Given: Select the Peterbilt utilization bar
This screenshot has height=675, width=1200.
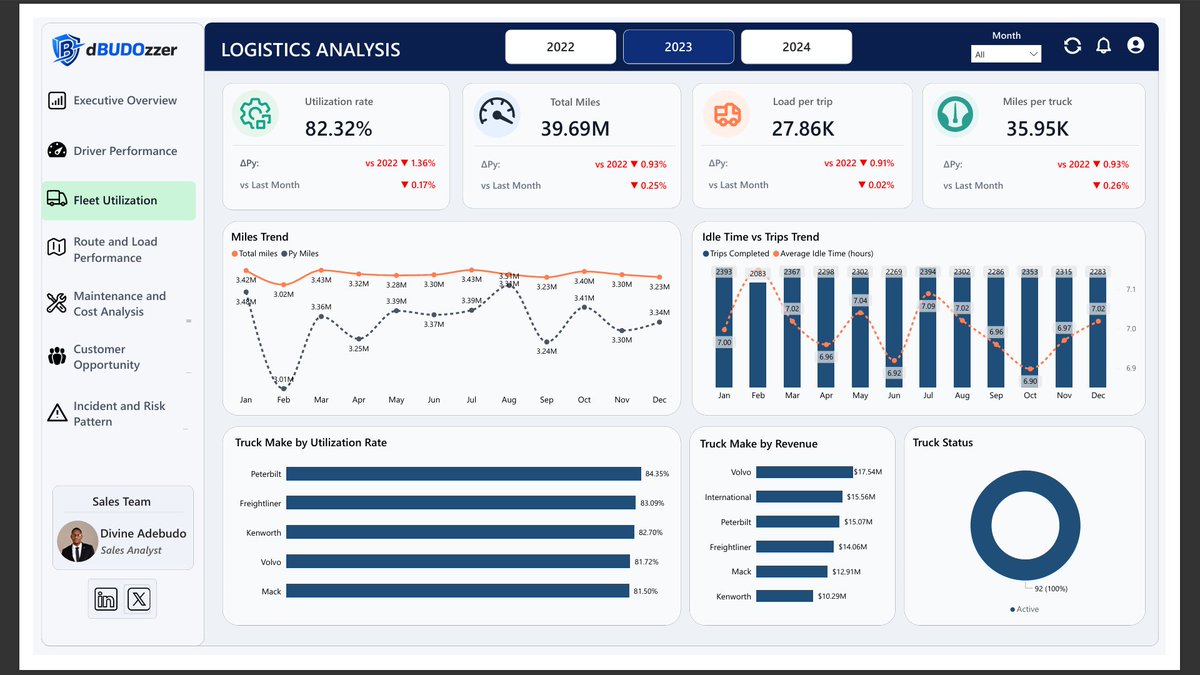Looking at the screenshot, I should tap(463, 473).
